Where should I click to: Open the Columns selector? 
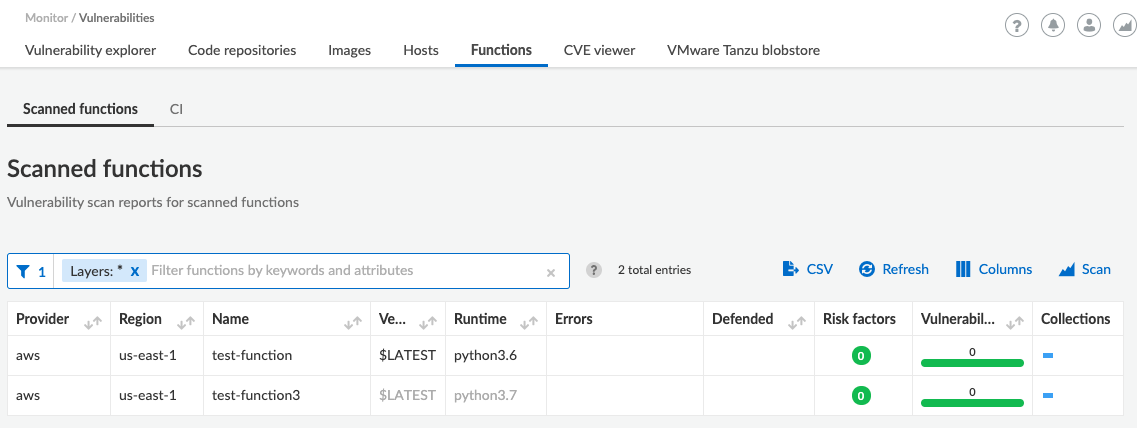pyautogui.click(x=993, y=269)
